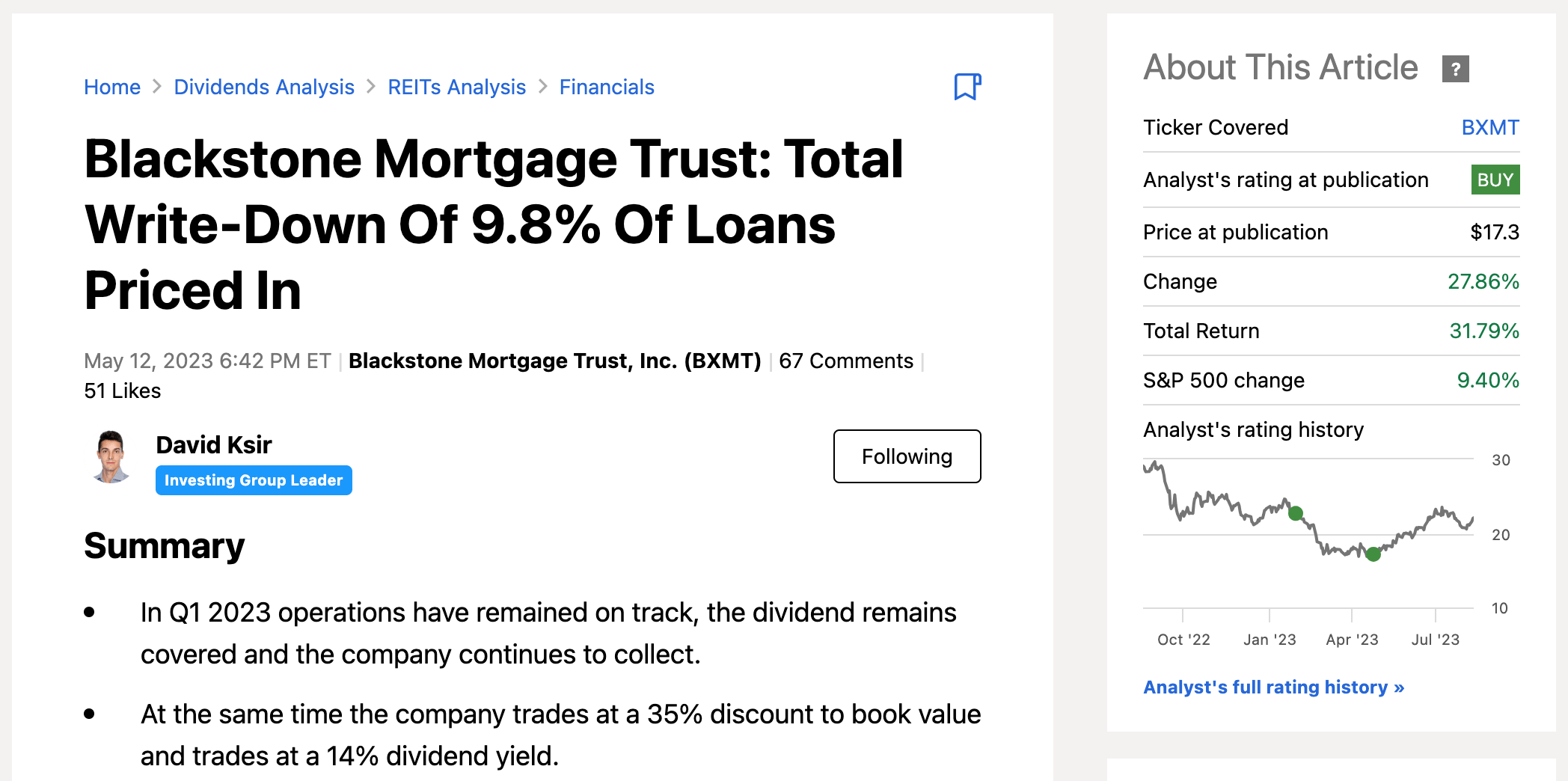Click Blackstone Mortgage Trust, Inc. (BXMT) link

pos(555,361)
